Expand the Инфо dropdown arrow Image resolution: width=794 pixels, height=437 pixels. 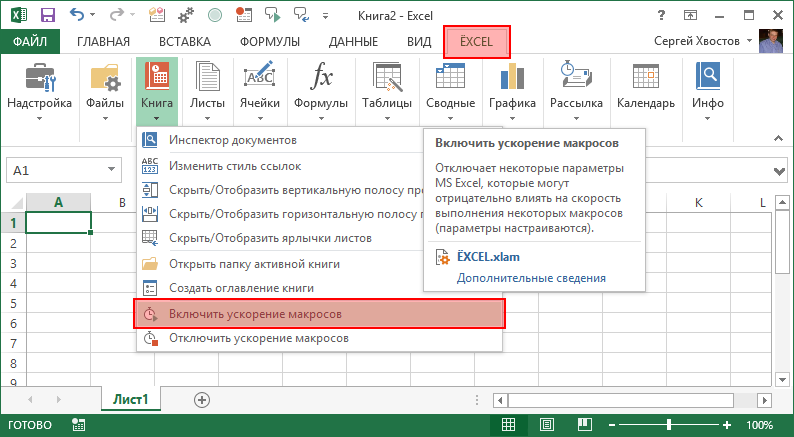pyautogui.click(x=707, y=118)
